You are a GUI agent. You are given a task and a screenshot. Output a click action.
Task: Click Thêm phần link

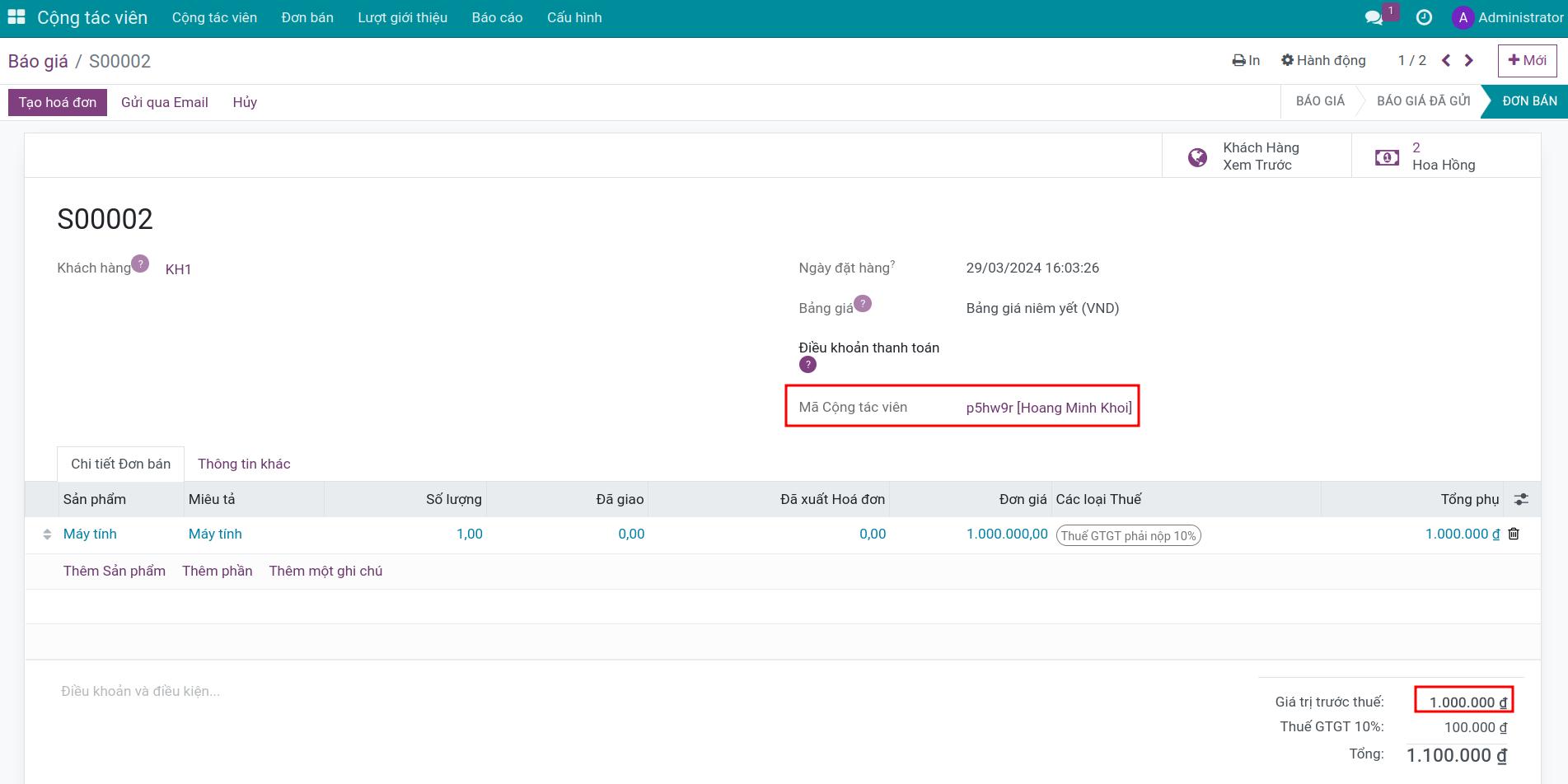tap(218, 571)
